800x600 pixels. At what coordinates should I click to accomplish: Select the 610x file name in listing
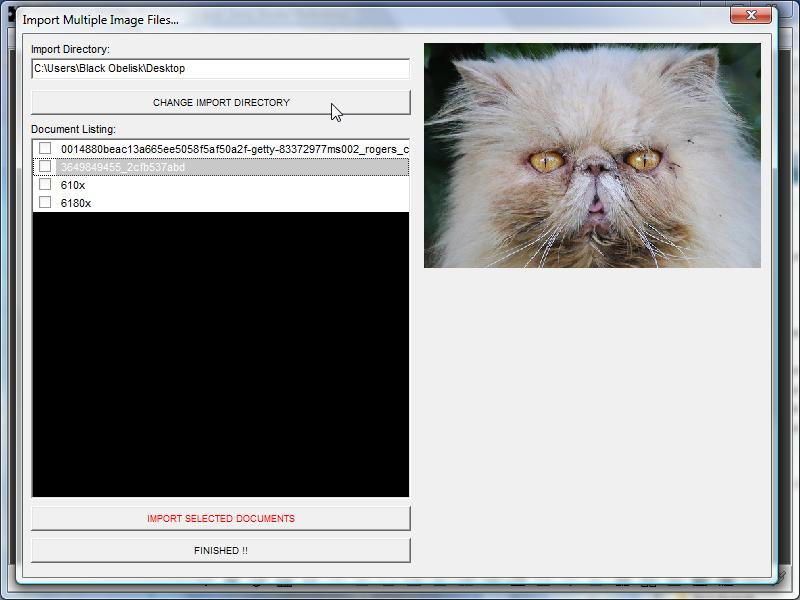(x=73, y=185)
